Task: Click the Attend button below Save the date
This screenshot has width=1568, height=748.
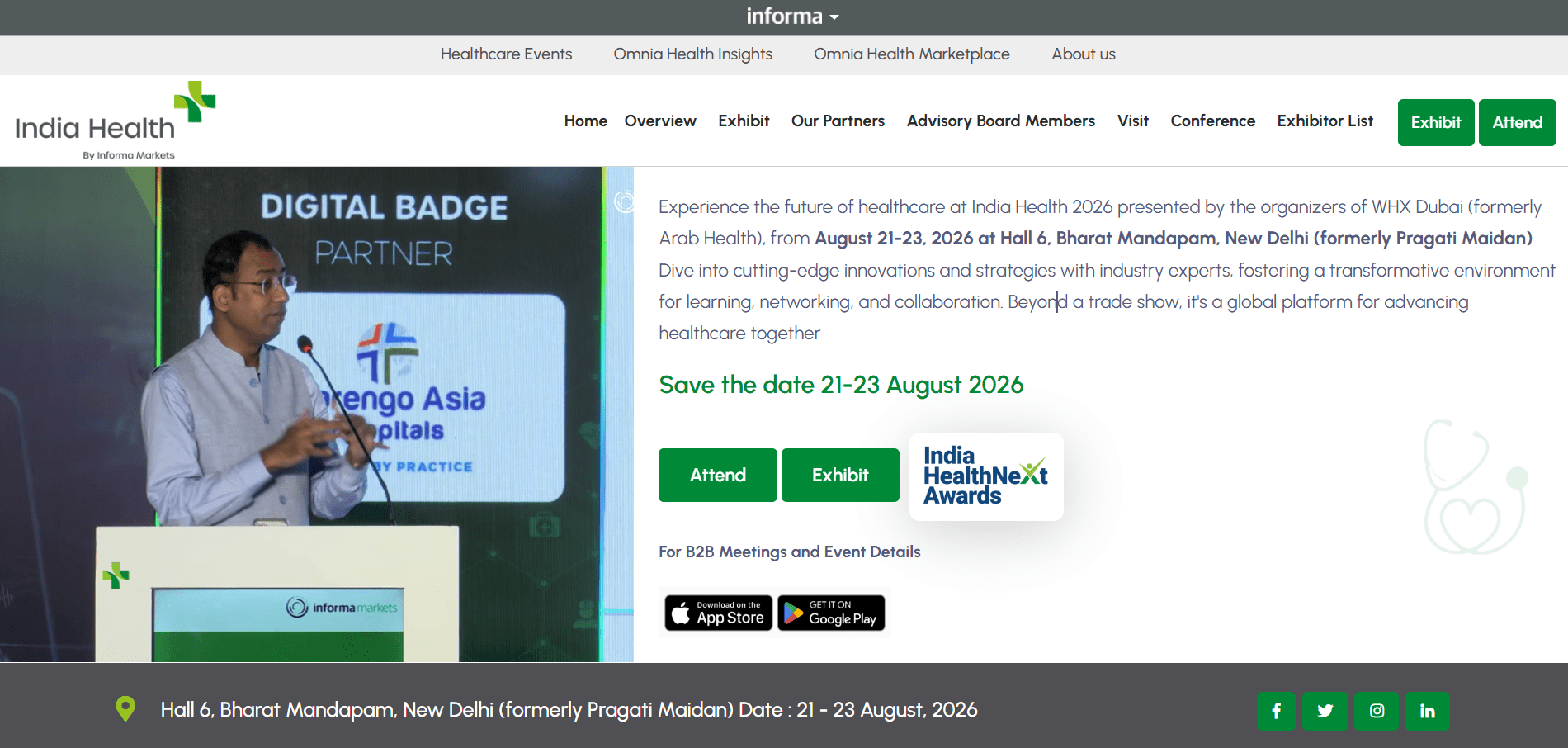Action: click(x=718, y=475)
